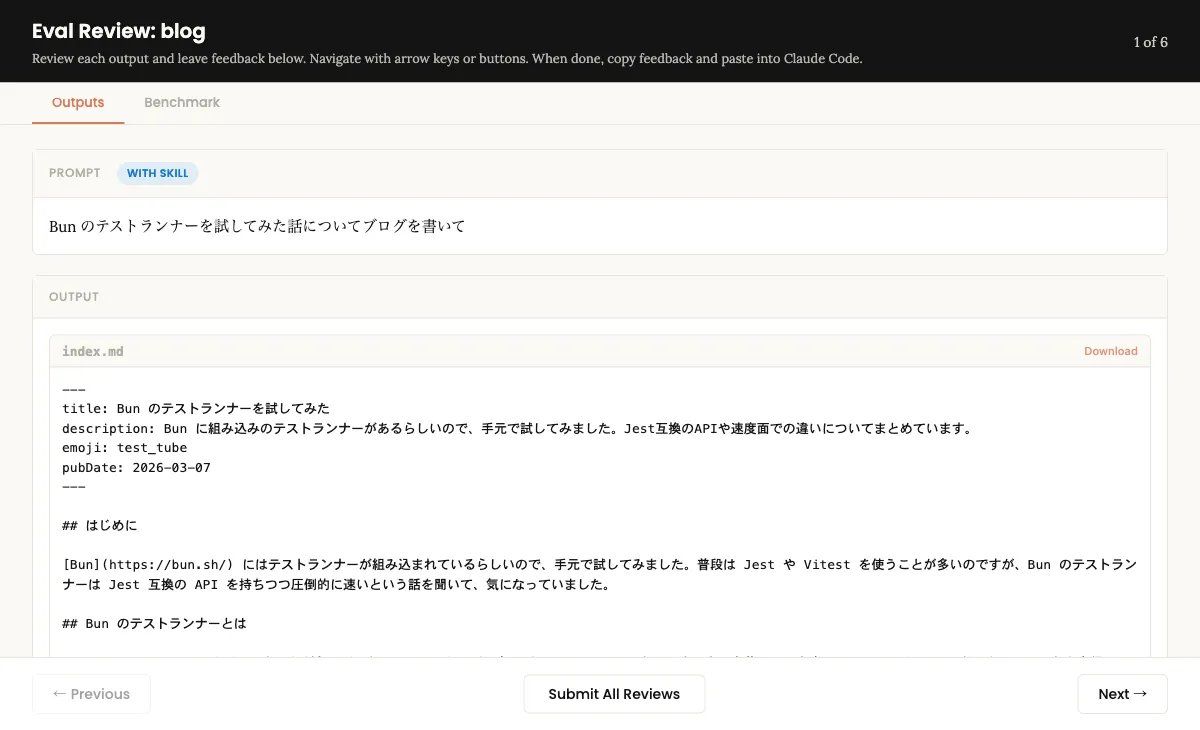Click the WITH SKILL badge

point(158,173)
